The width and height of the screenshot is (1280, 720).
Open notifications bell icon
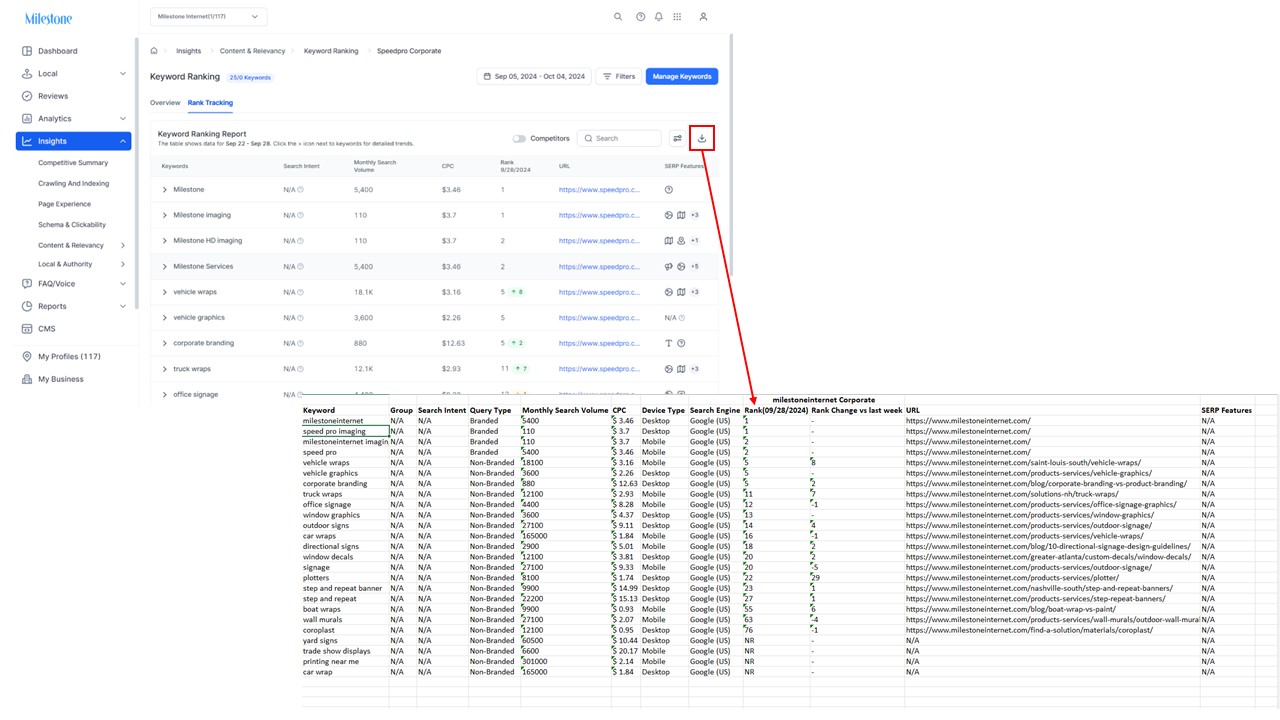[658, 17]
